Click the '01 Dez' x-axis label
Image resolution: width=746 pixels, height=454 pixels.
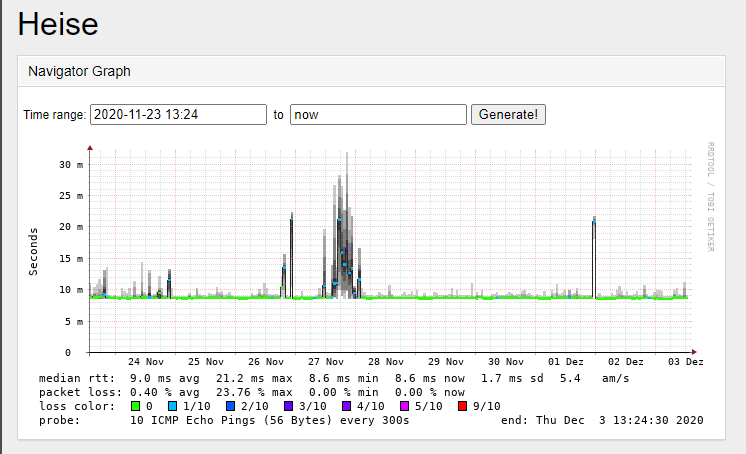[x=566, y=362]
